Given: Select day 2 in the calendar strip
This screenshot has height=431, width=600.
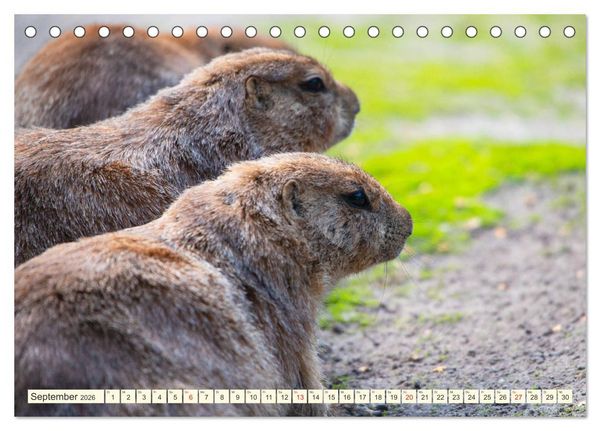Looking at the screenshot, I should click(x=128, y=397).
